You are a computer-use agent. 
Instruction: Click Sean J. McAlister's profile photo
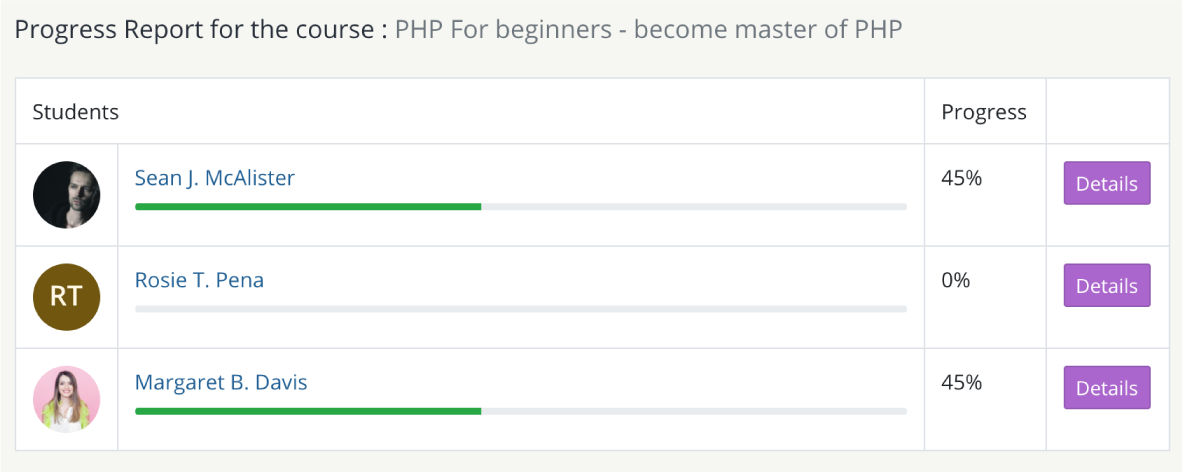pos(66,195)
